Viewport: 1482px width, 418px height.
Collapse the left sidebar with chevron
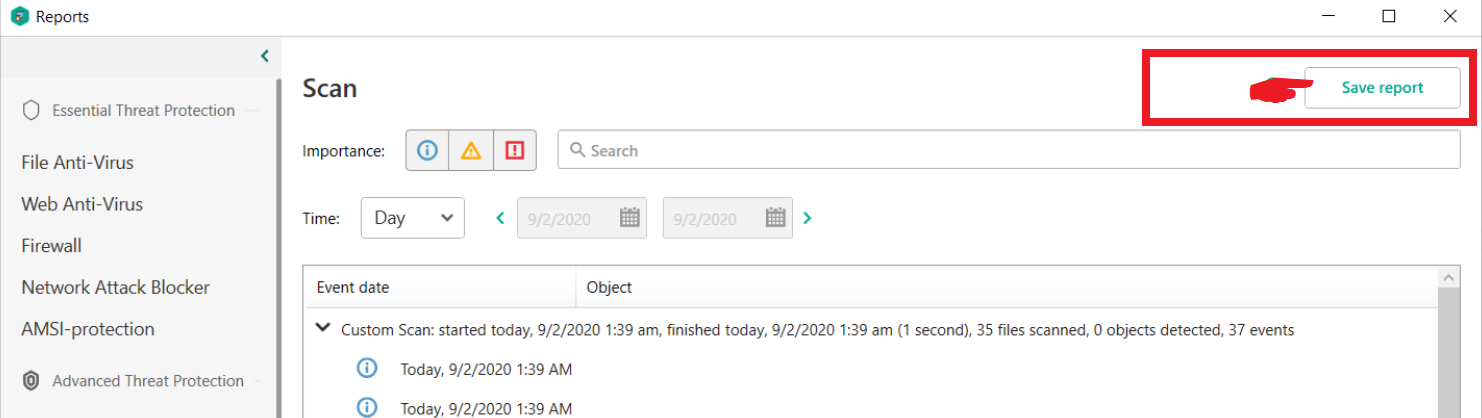click(x=265, y=56)
